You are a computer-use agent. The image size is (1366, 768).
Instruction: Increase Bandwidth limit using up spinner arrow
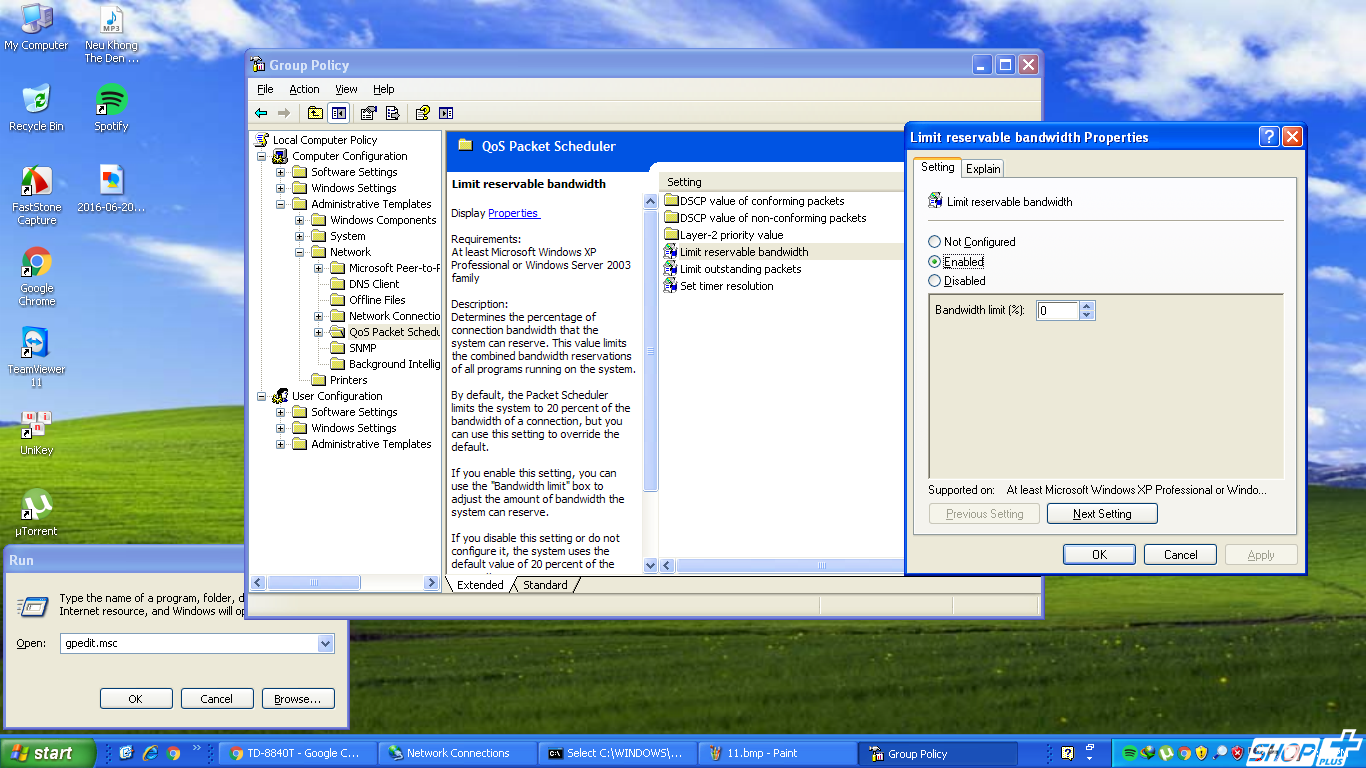click(x=1088, y=306)
